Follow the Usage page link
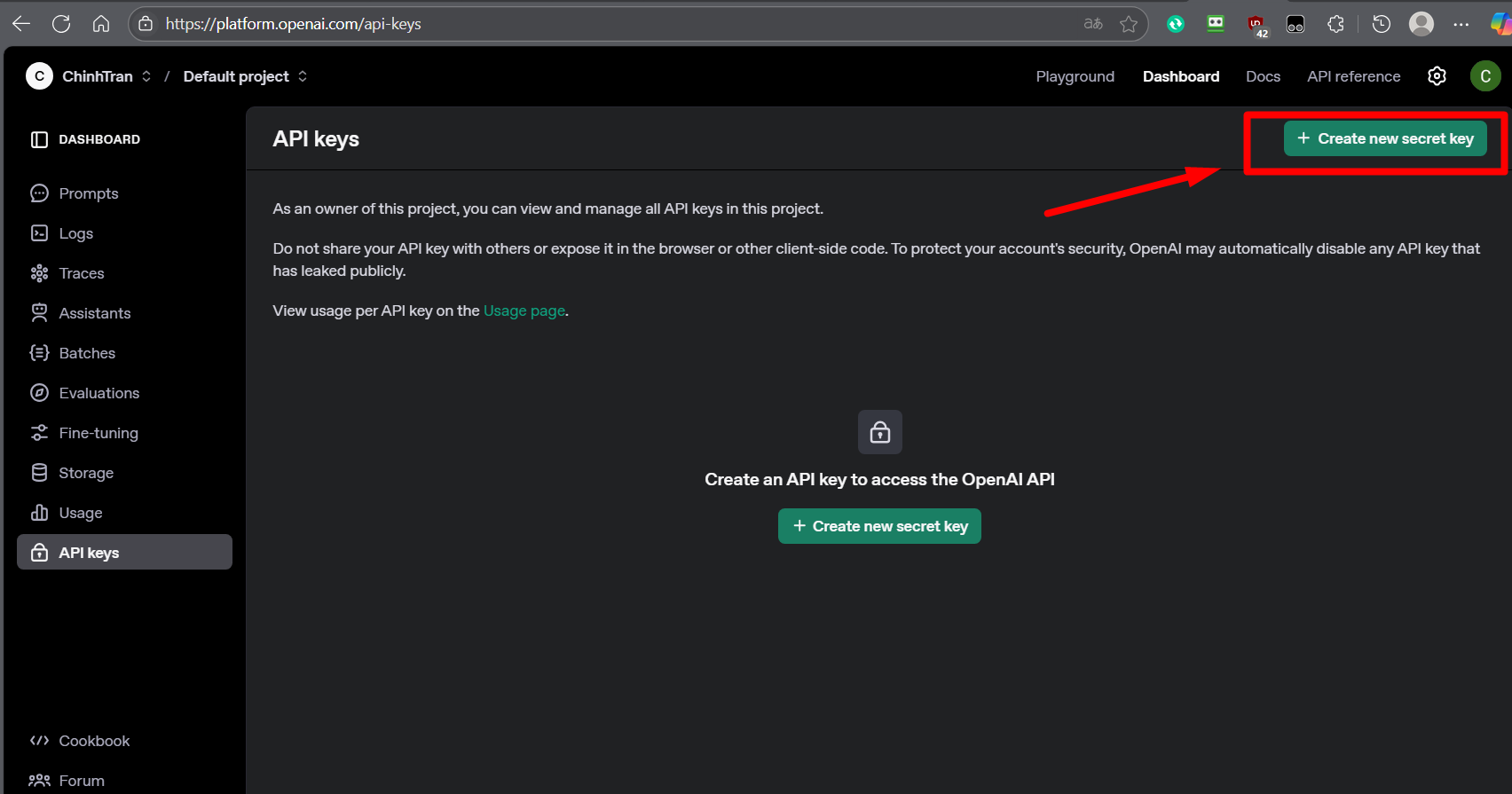The height and width of the screenshot is (794, 1512). pyautogui.click(x=524, y=311)
